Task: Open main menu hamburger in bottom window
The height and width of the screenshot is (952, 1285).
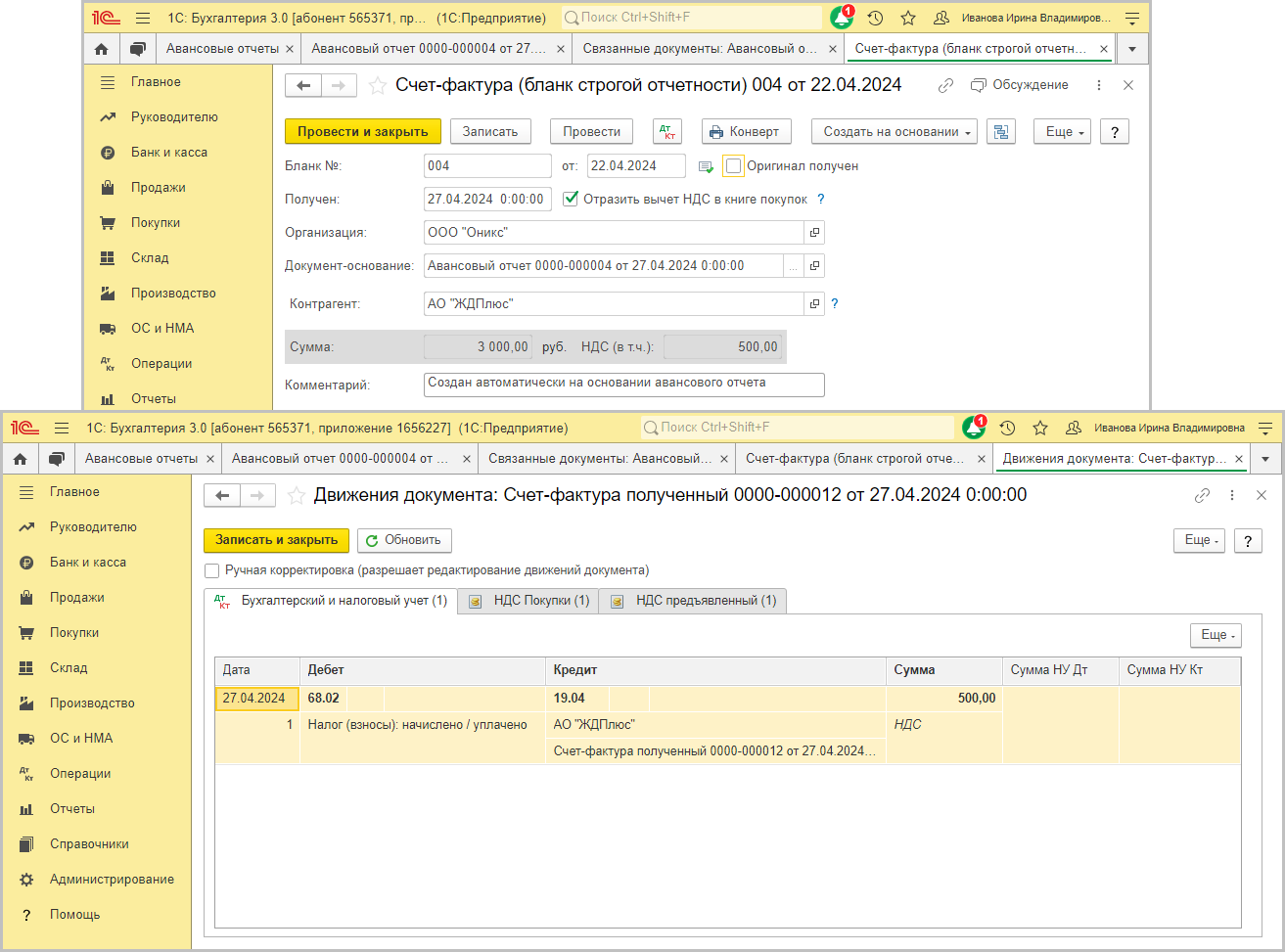Action: pos(62,428)
